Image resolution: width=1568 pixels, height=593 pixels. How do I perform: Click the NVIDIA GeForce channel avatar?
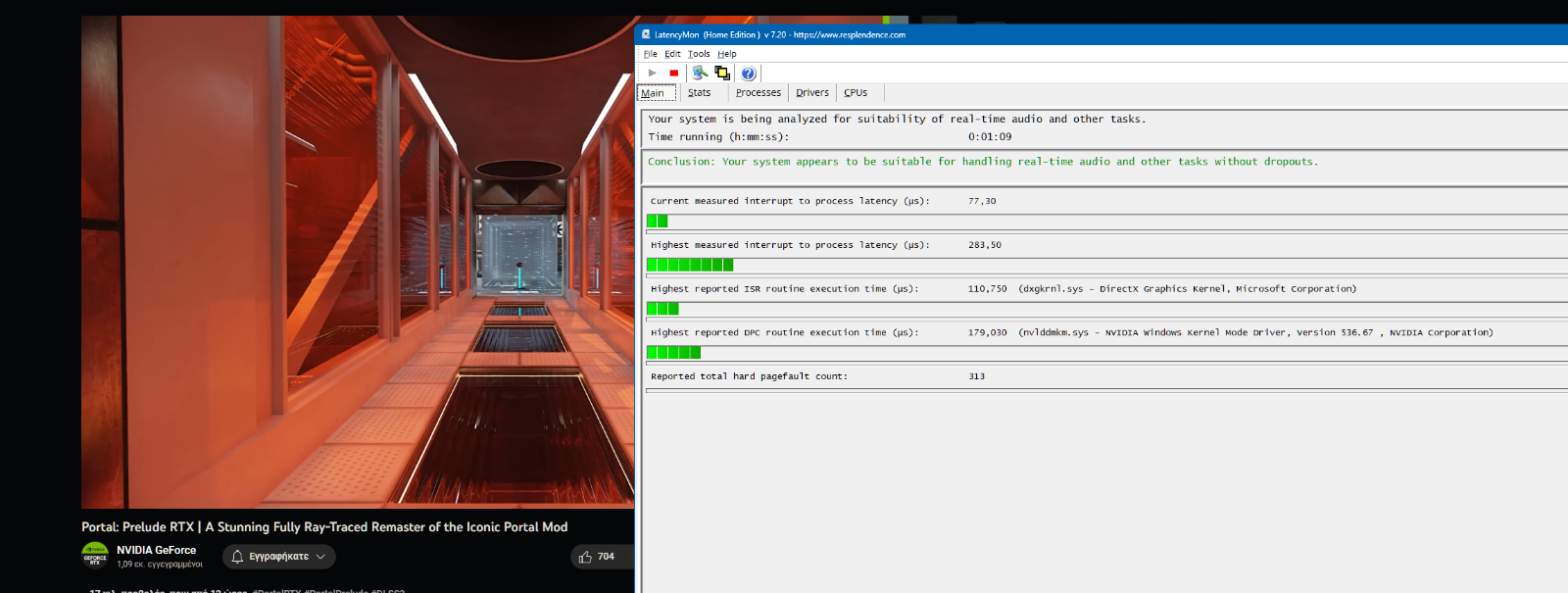click(95, 556)
